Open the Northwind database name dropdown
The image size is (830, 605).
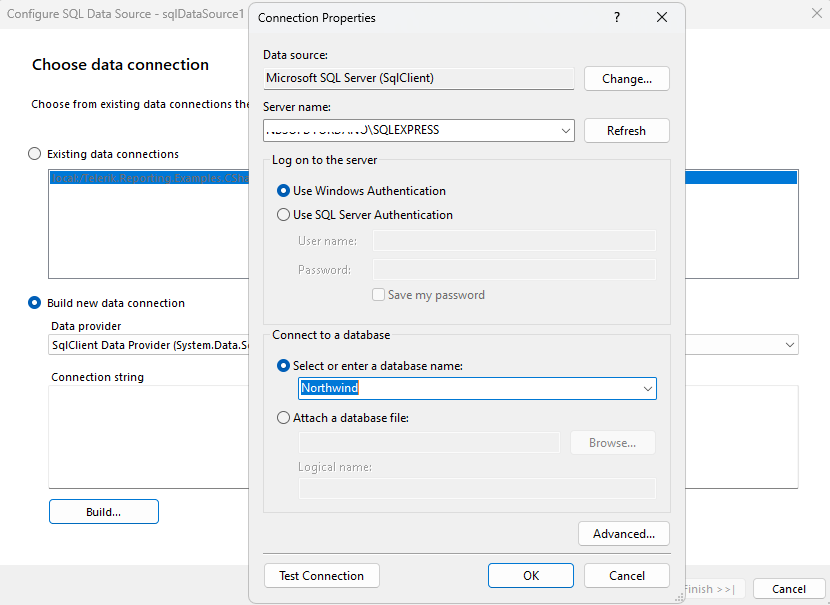647,388
